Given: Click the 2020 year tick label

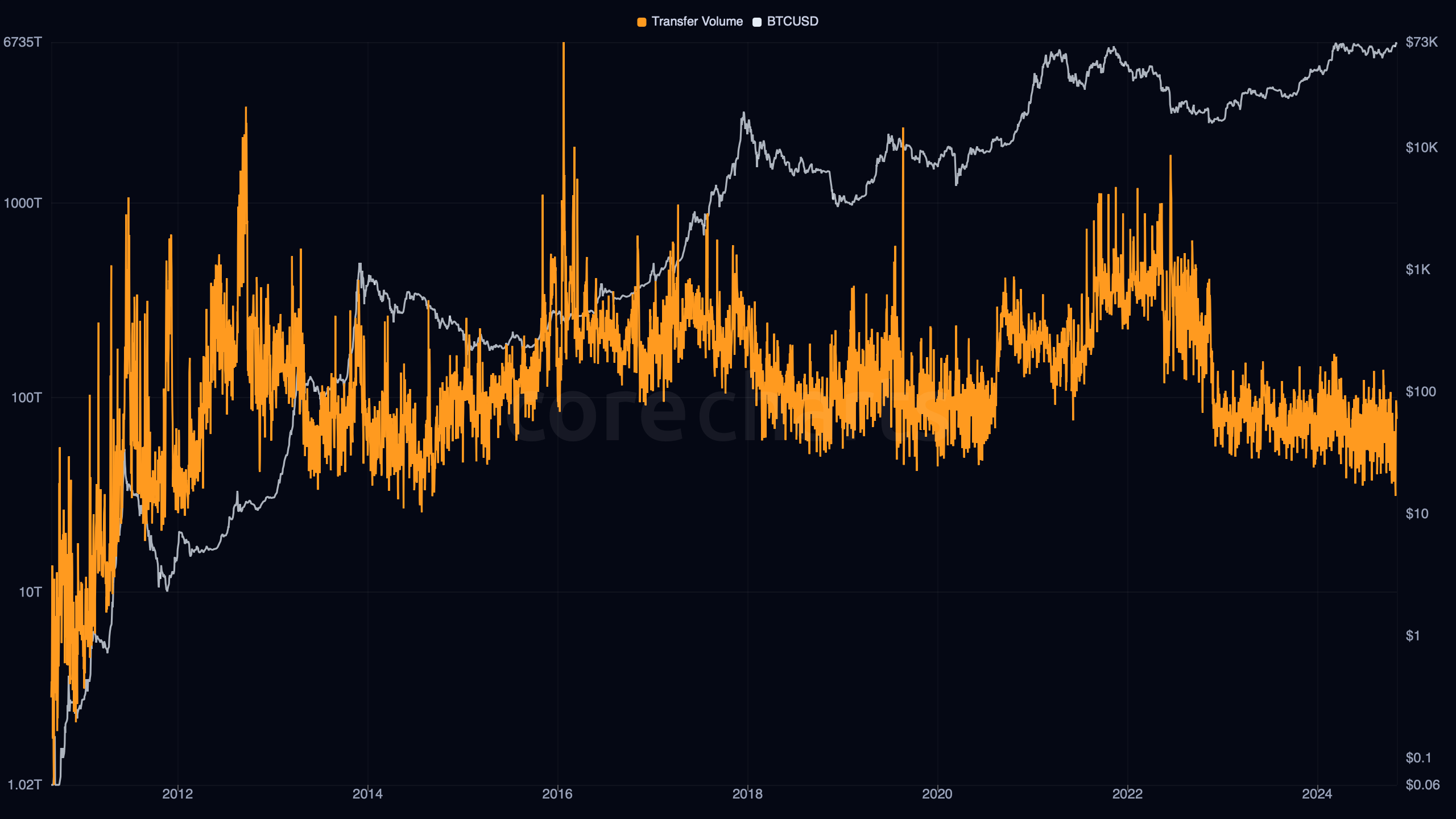Looking at the screenshot, I should coord(937,794).
